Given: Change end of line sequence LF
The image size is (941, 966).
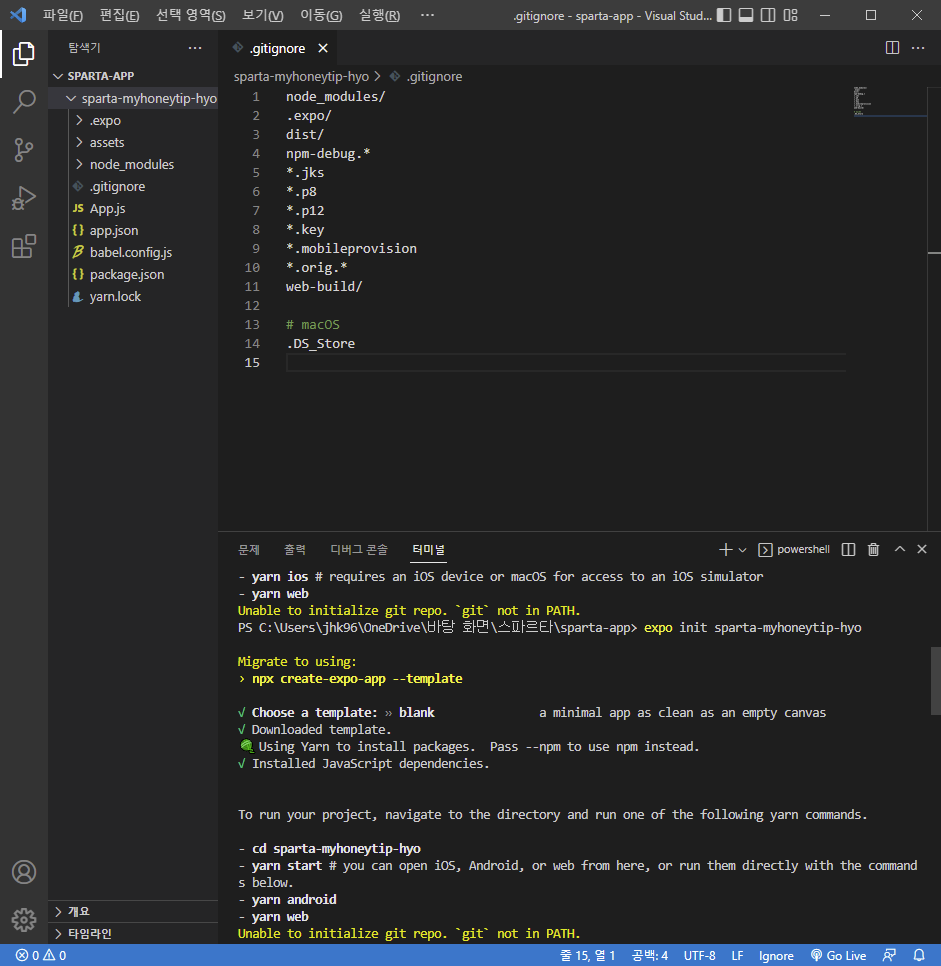Looking at the screenshot, I should coord(737,956).
